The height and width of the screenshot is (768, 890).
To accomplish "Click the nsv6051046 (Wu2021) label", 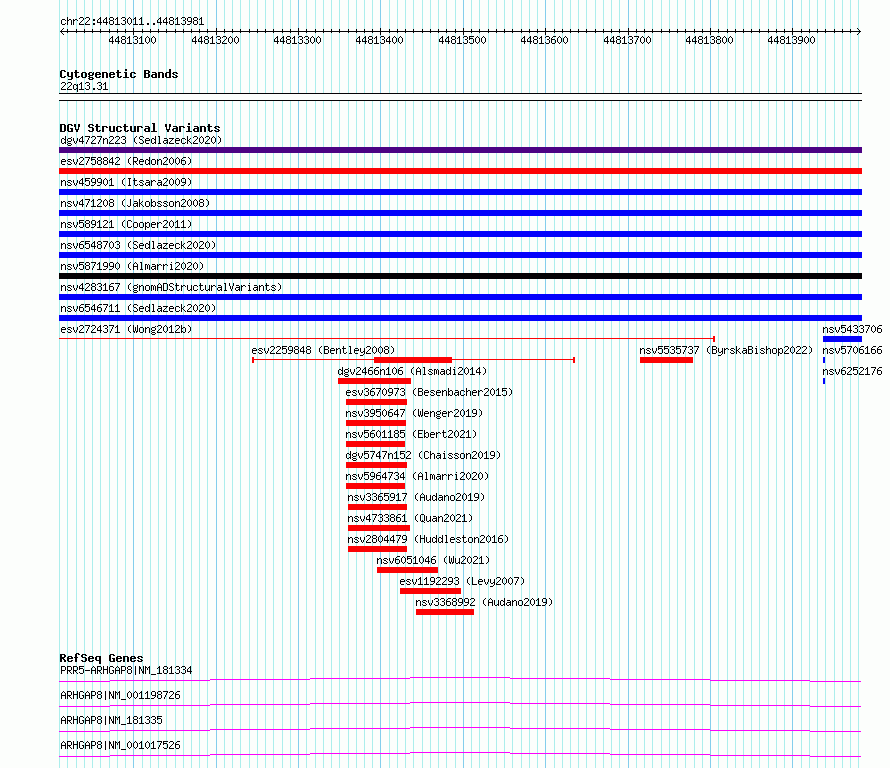I will tap(433, 560).
